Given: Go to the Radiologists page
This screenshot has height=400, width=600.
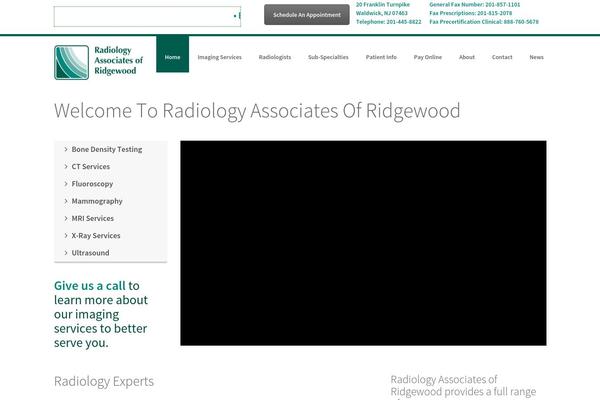Looking at the screenshot, I should pyautogui.click(x=275, y=57).
